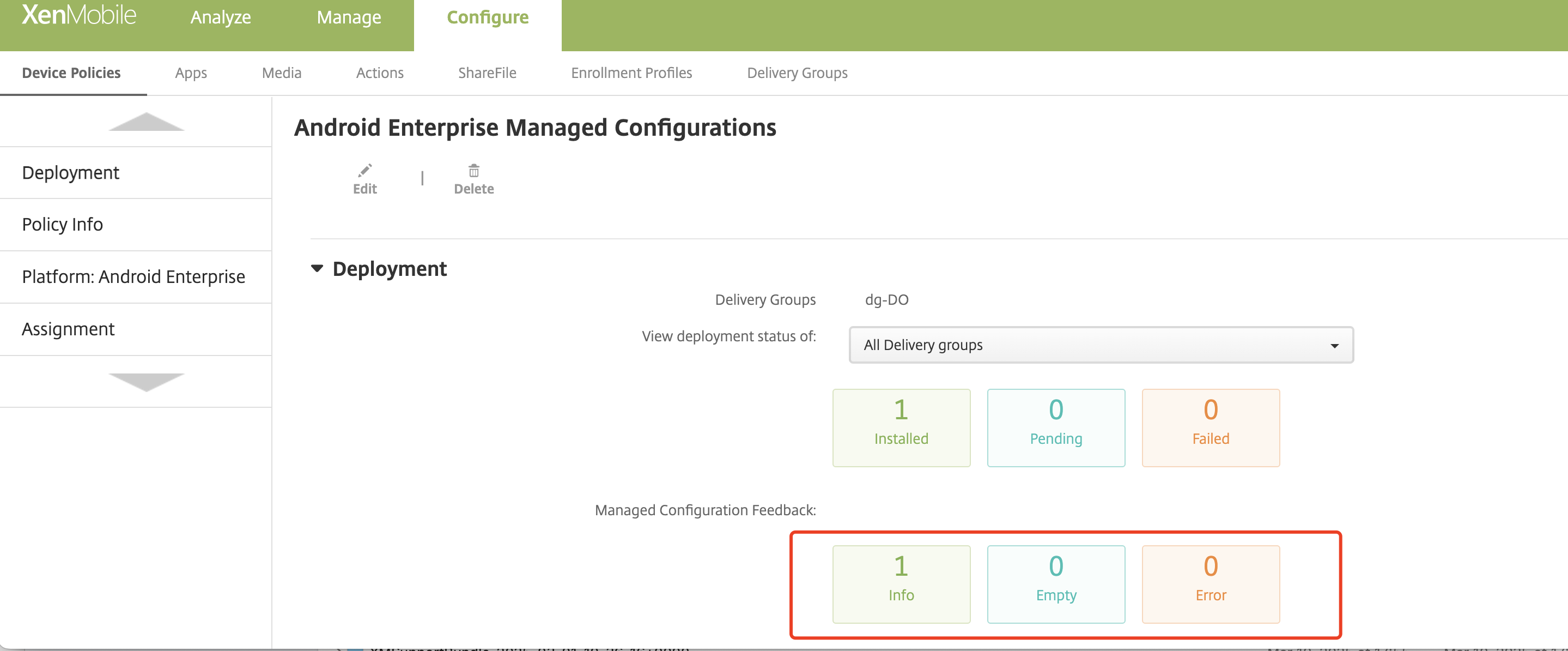
Task: Open the Analyze menu
Action: (x=220, y=17)
